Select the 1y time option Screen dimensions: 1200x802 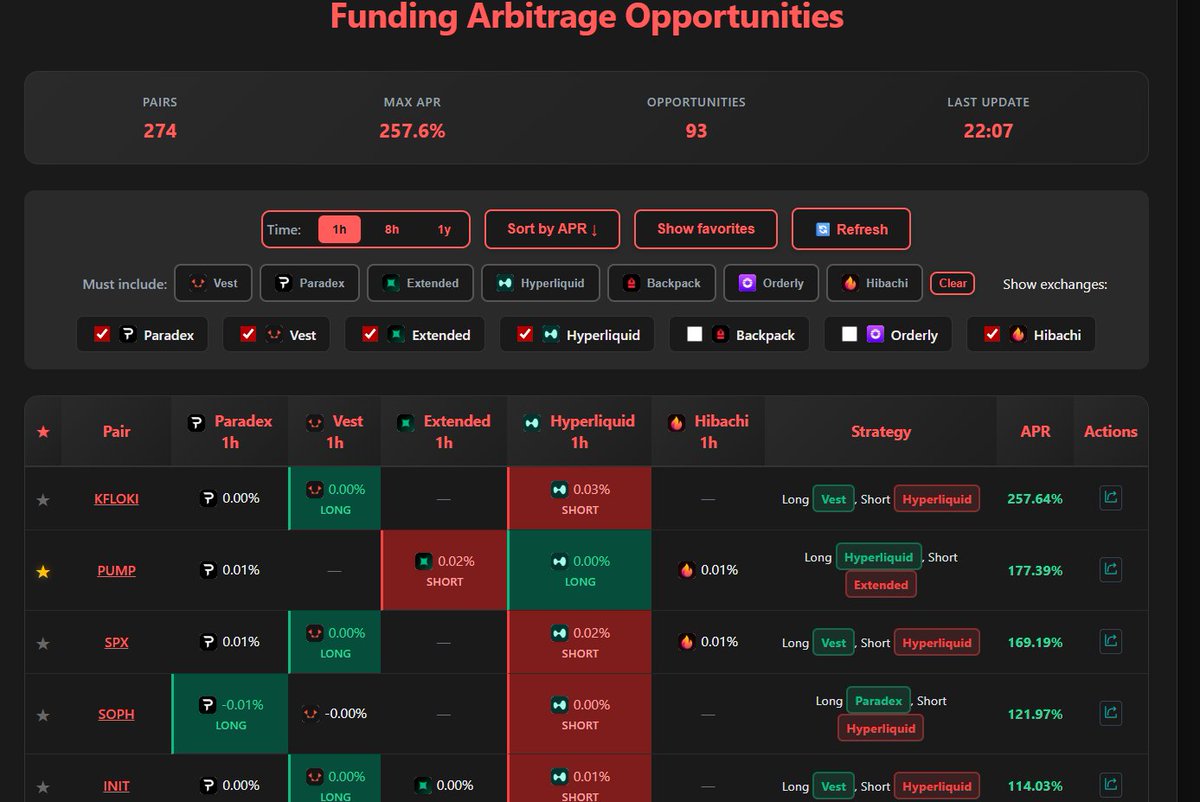click(444, 229)
